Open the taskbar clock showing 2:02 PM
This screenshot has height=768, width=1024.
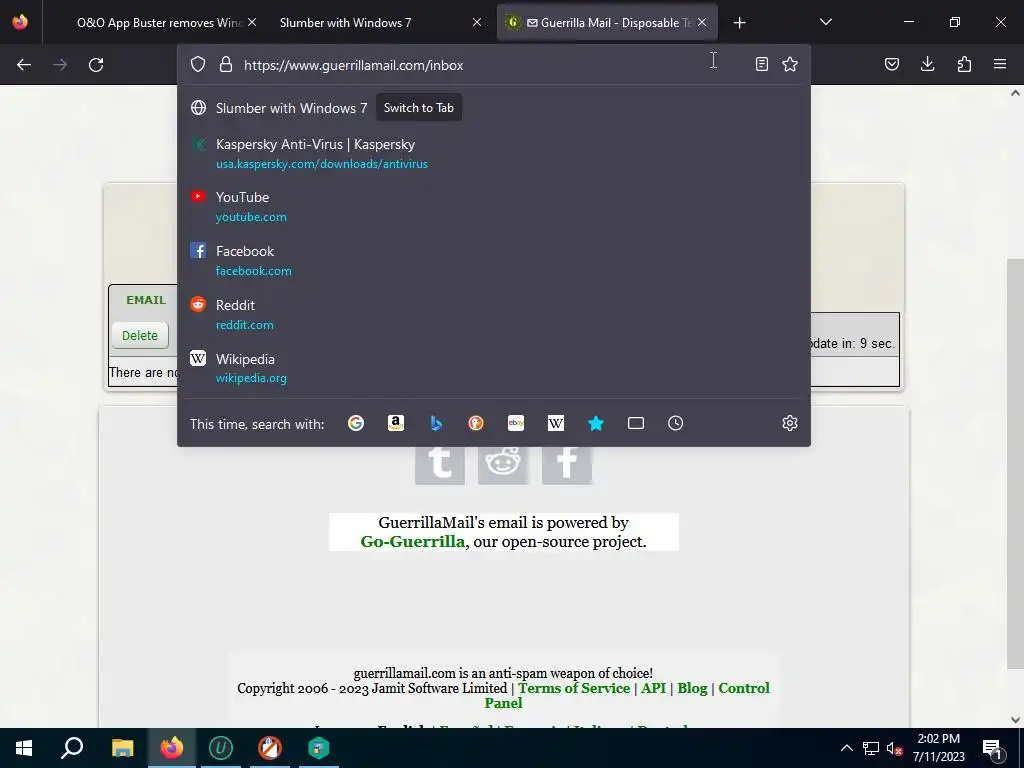[938, 748]
